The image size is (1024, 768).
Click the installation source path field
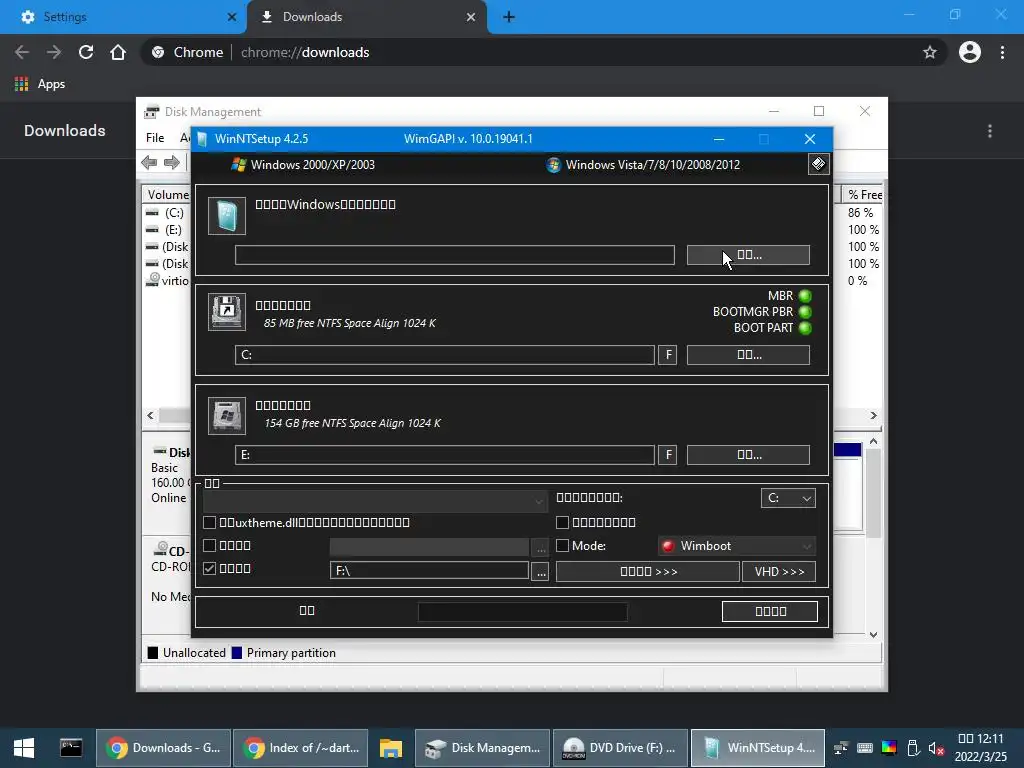[x=455, y=255]
